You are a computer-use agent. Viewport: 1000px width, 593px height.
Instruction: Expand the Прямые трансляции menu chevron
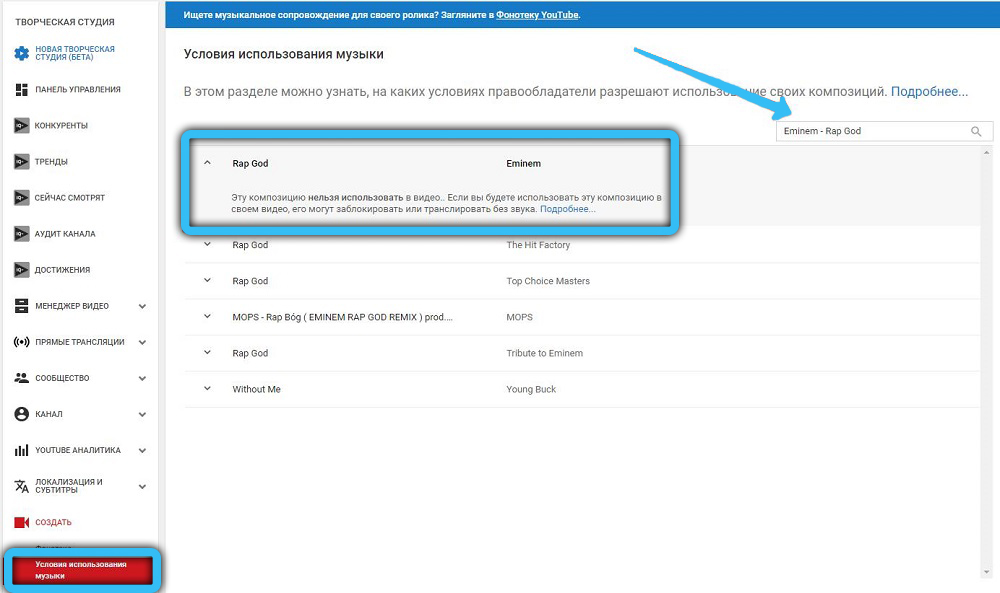point(142,342)
